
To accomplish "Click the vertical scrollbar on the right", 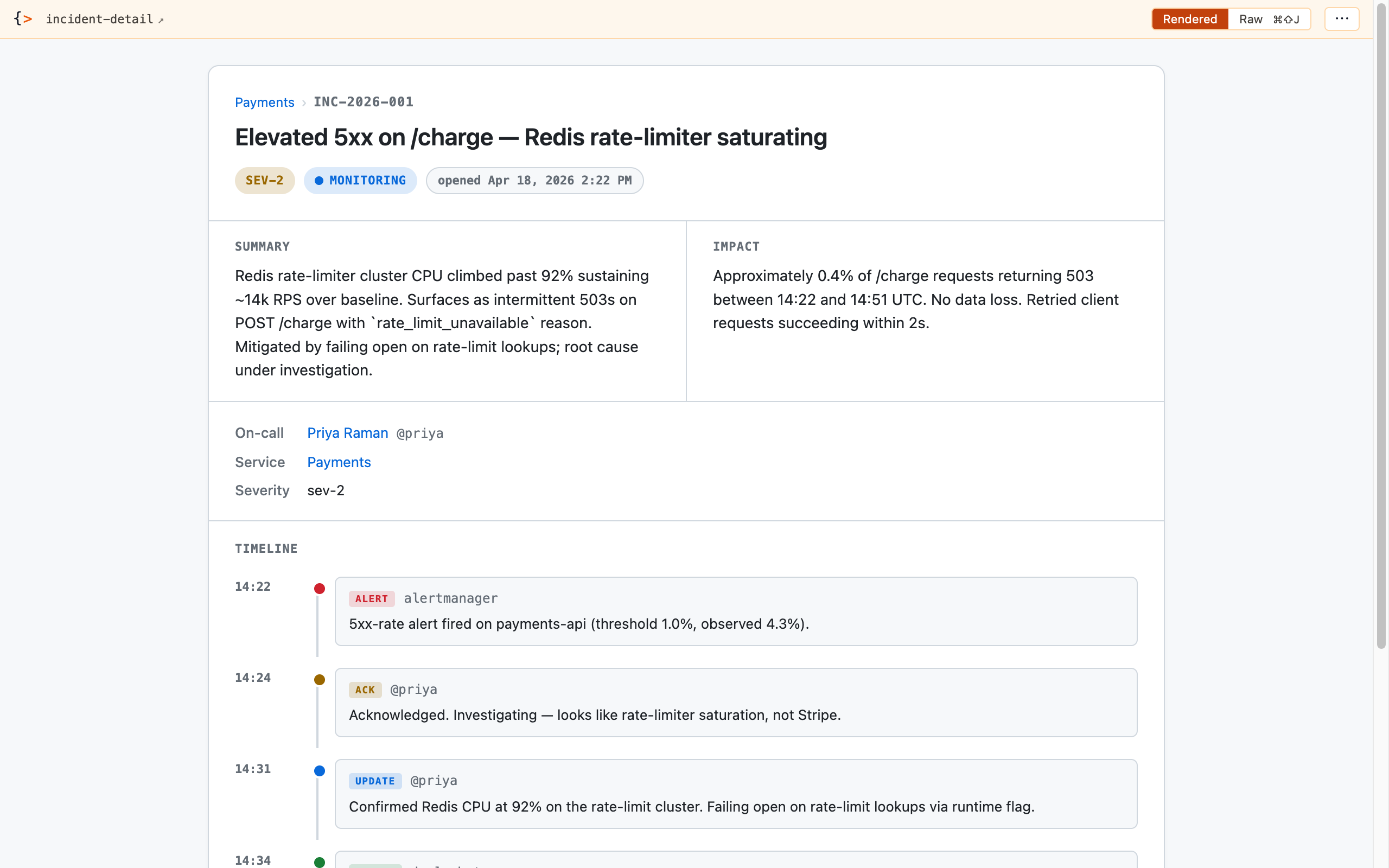I will coord(1381,344).
